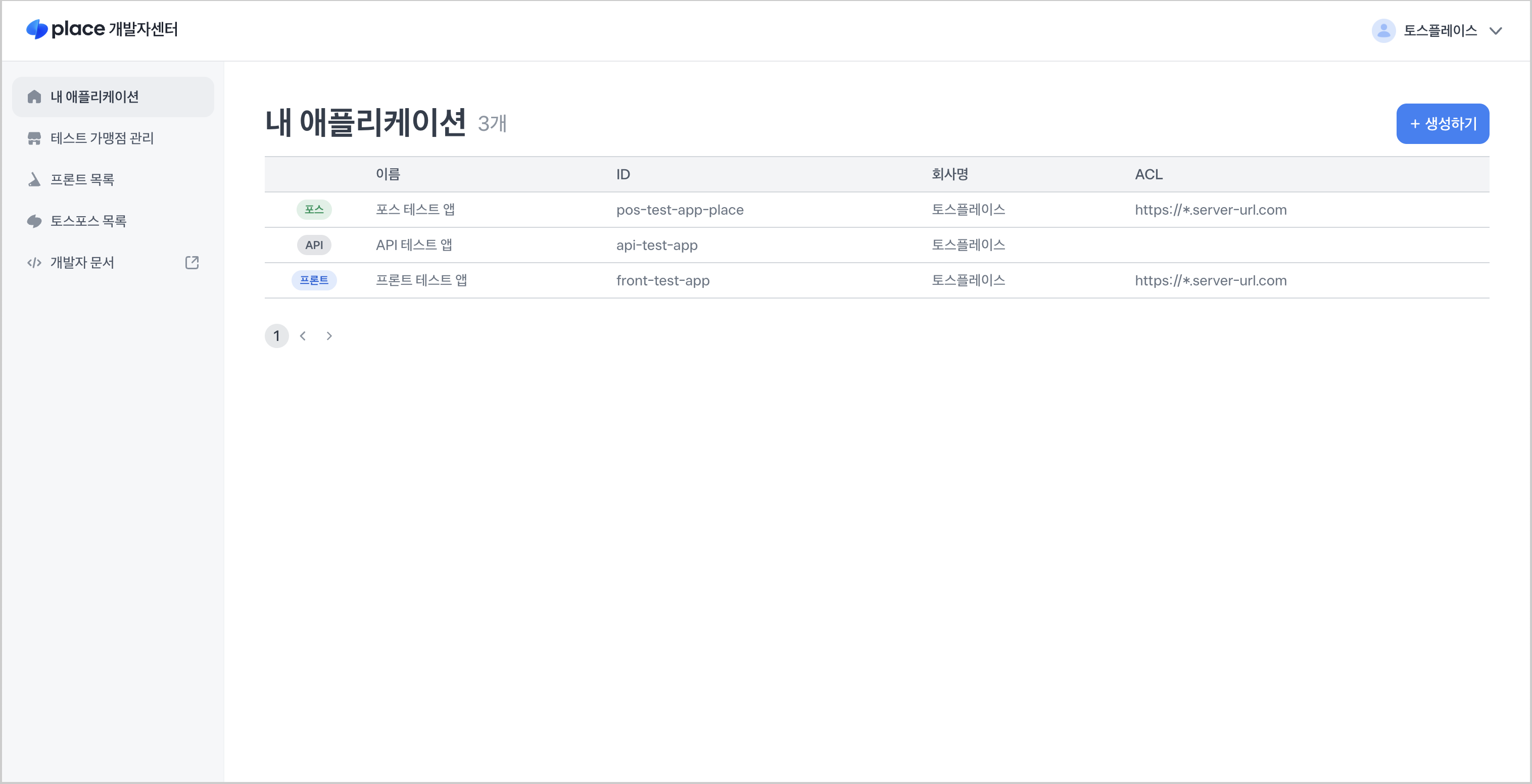Click the 프론트 목록 sidebar icon
The height and width of the screenshot is (784, 1532).
pos(34,179)
